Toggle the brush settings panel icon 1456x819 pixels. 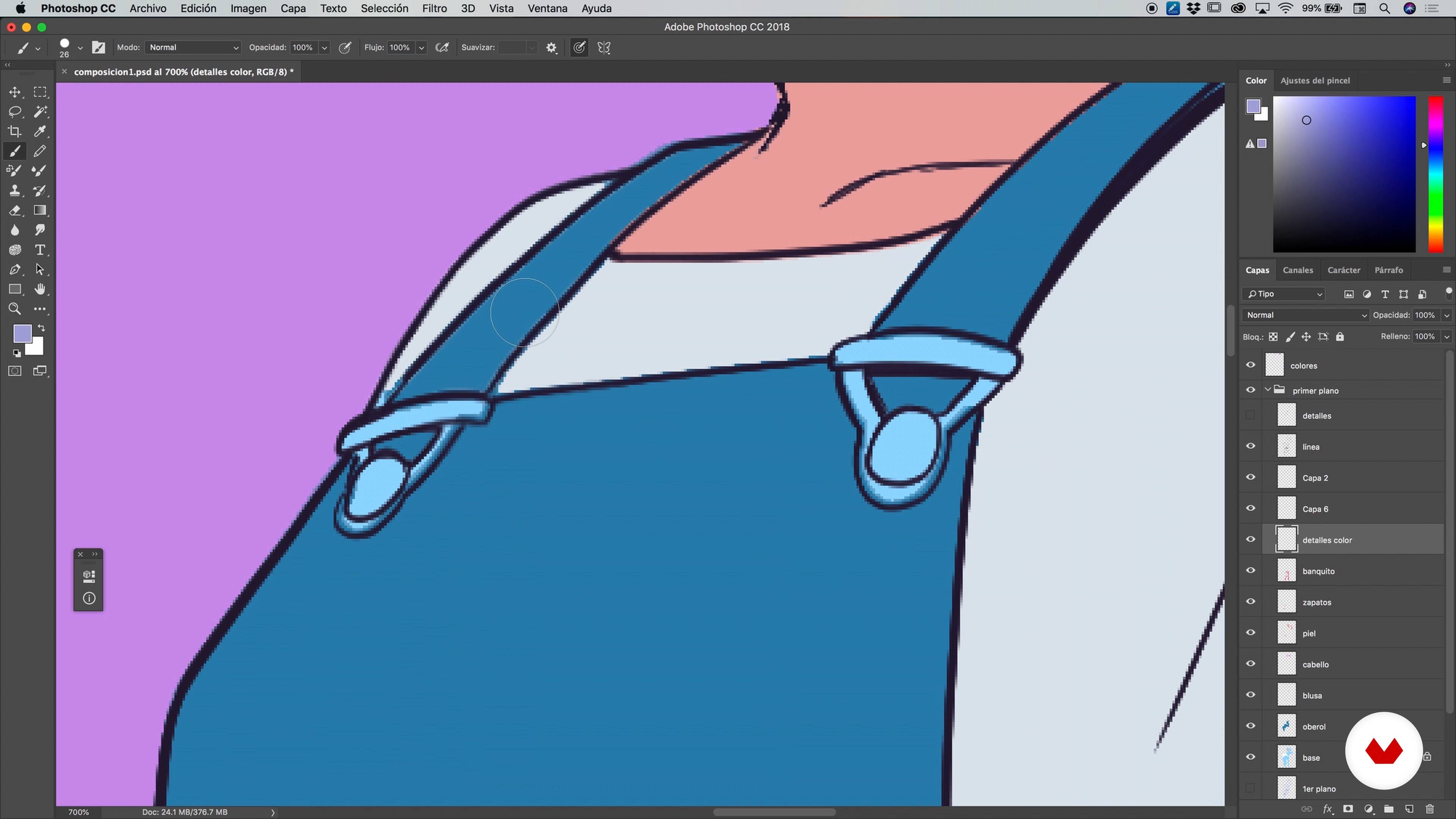pyautogui.click(x=98, y=47)
